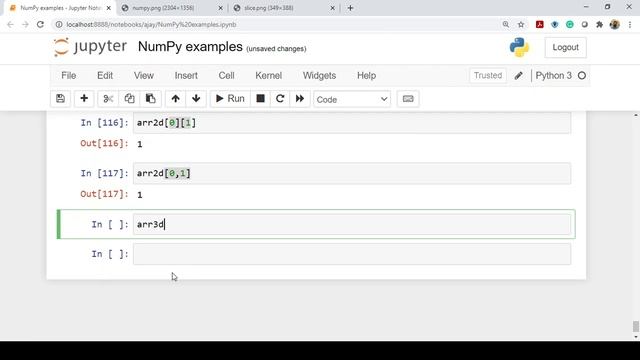
Task: Reload the current page
Action: click(x=40, y=24)
